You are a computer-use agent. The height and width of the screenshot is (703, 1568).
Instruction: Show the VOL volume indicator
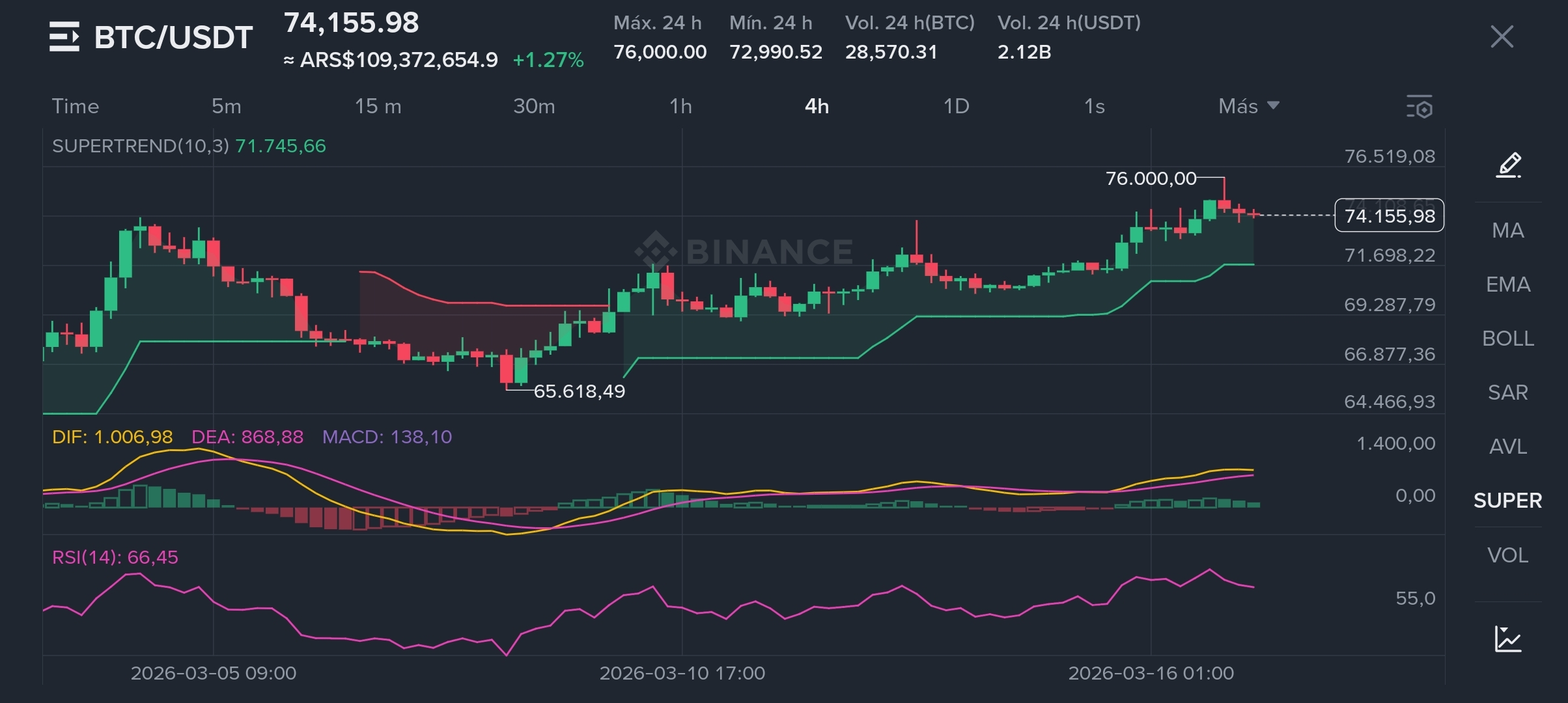(1508, 555)
